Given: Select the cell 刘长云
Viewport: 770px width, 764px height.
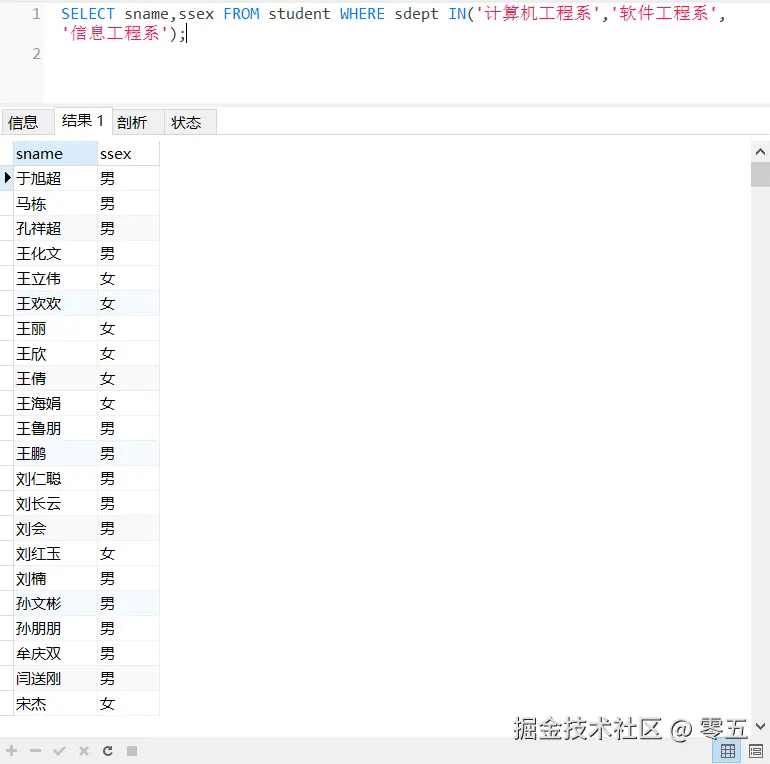Looking at the screenshot, I should pyautogui.click(x=55, y=504).
